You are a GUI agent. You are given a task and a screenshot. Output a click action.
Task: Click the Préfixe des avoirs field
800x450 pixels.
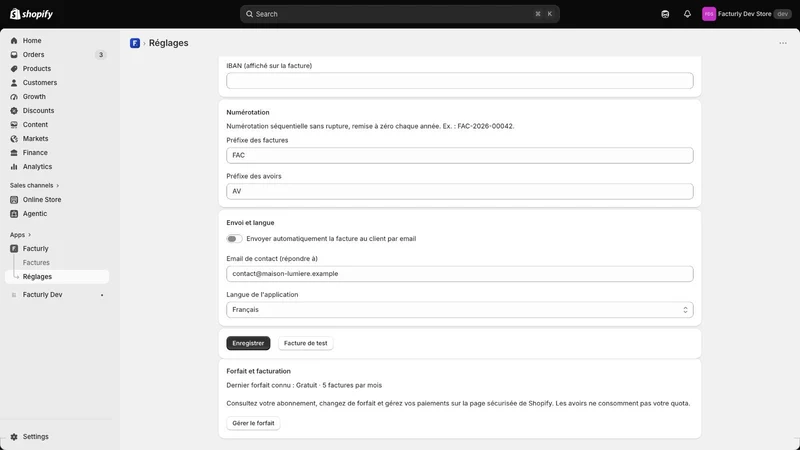[460, 191]
